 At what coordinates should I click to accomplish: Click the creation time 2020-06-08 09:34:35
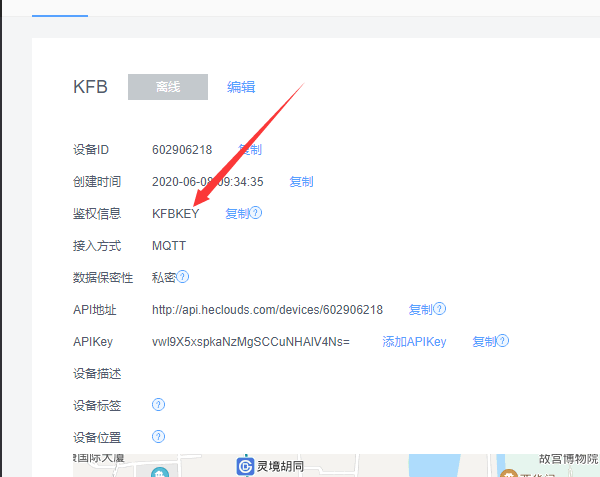coord(208,182)
